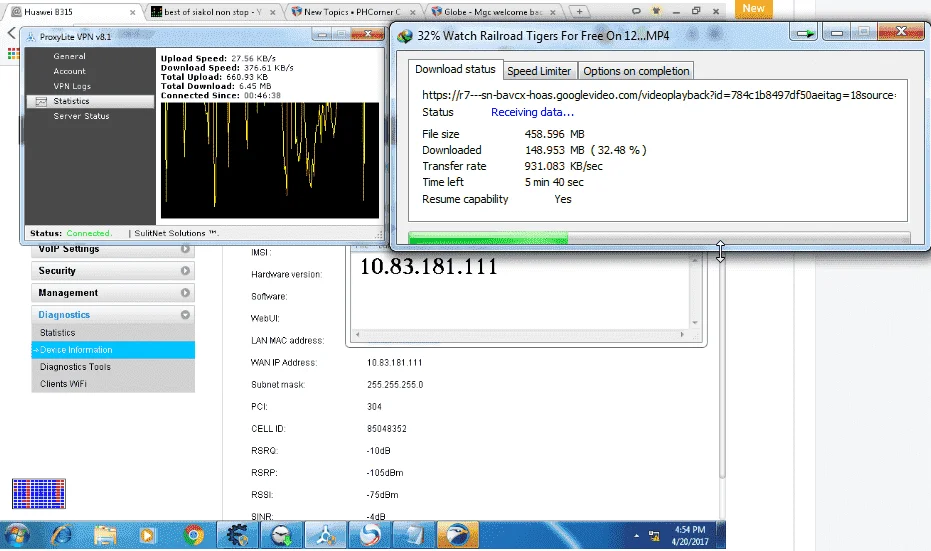Click the gear with shield taskbar icon
The image size is (931, 551).
[x=237, y=536]
